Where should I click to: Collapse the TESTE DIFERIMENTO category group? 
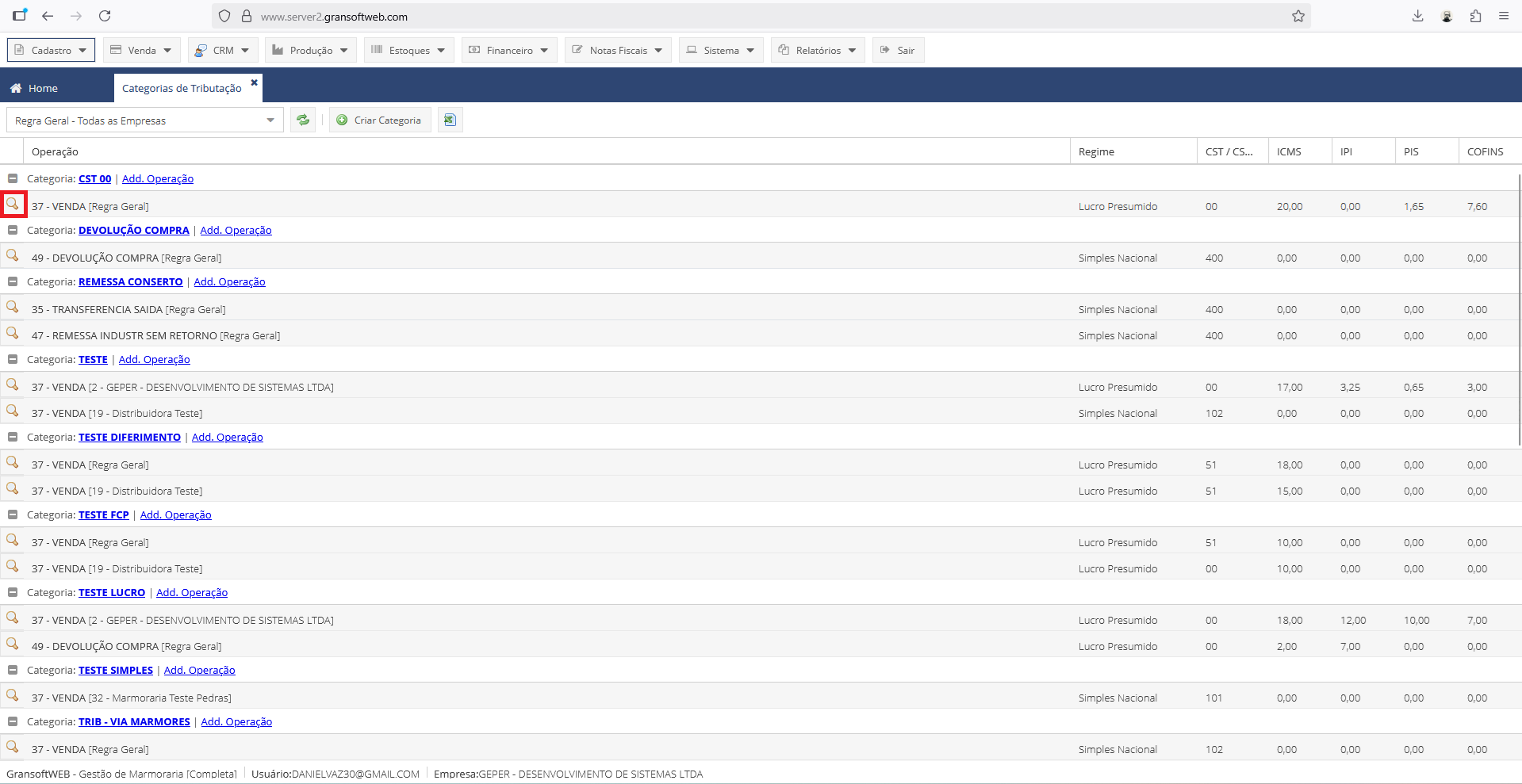point(13,438)
